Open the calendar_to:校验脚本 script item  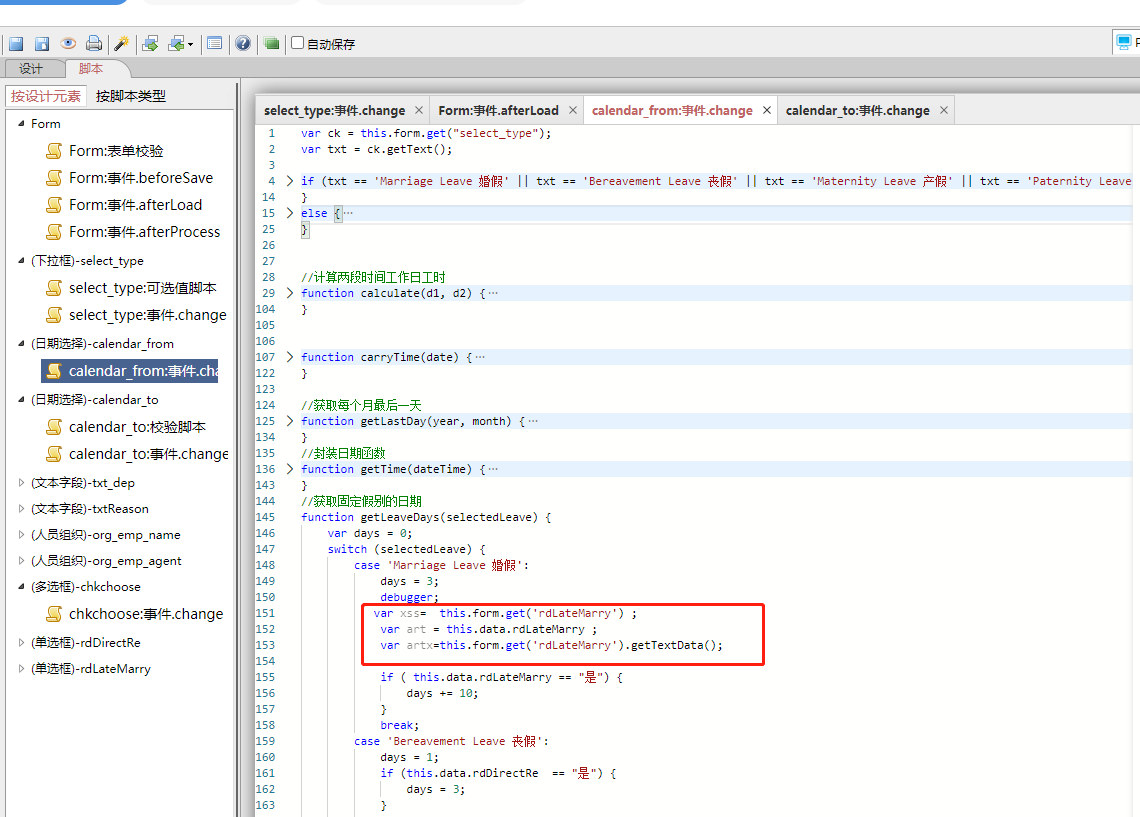[x=137, y=427]
